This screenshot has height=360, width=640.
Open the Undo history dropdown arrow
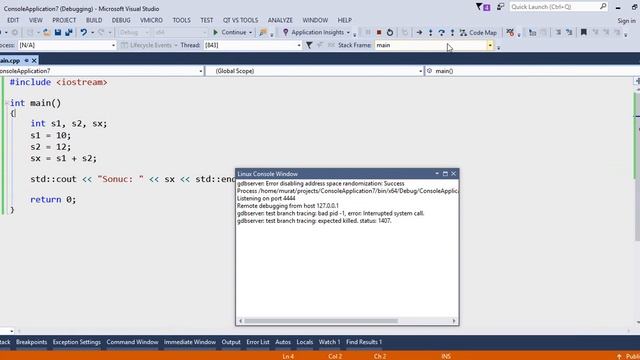(x=92, y=32)
